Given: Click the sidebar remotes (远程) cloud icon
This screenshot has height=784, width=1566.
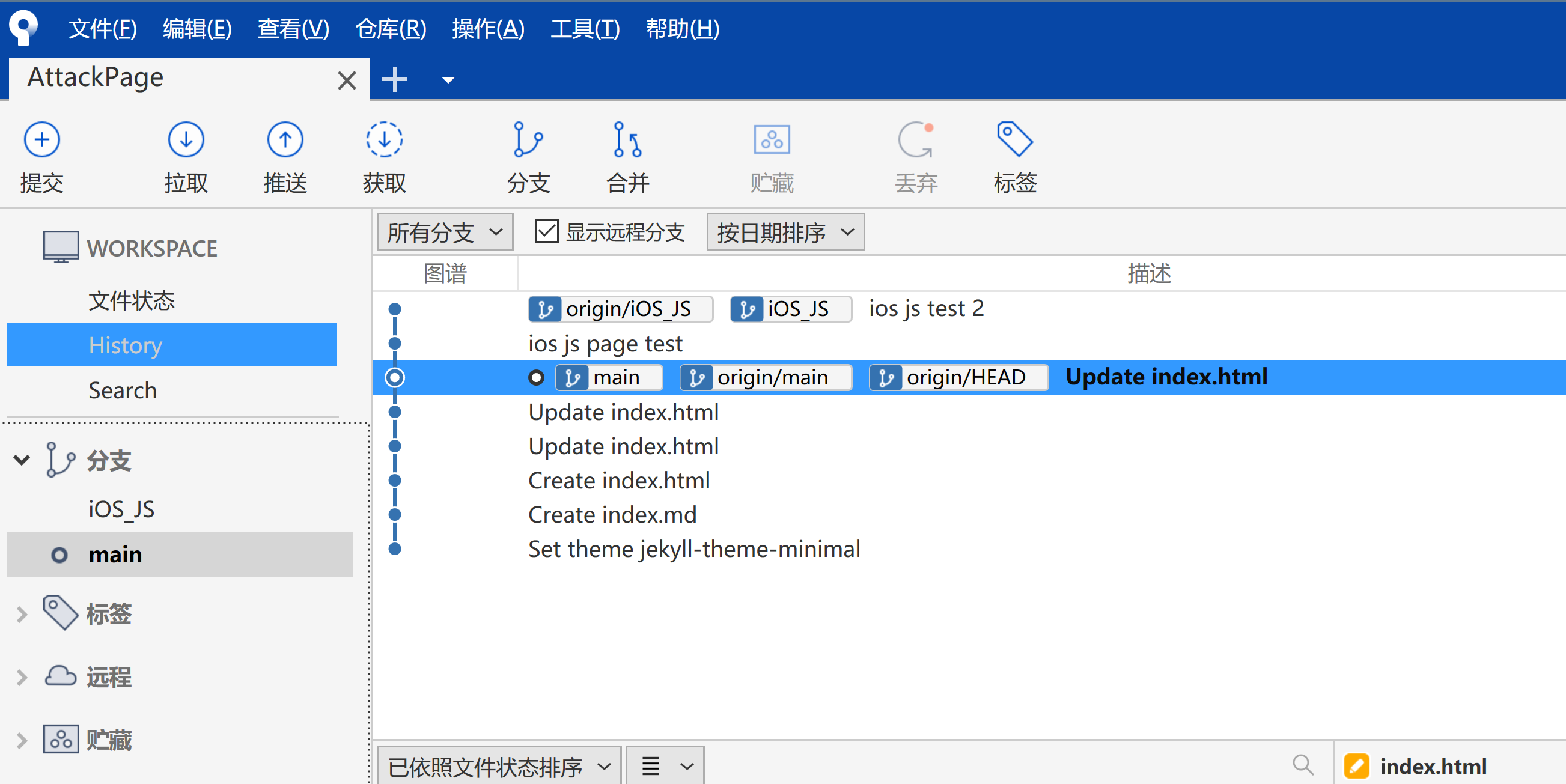Looking at the screenshot, I should pos(60,676).
